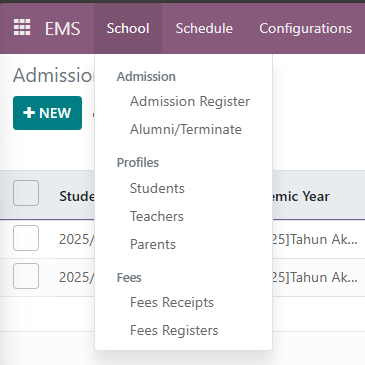
Task: Click the plus icon on NEW button
Action: coord(29,113)
